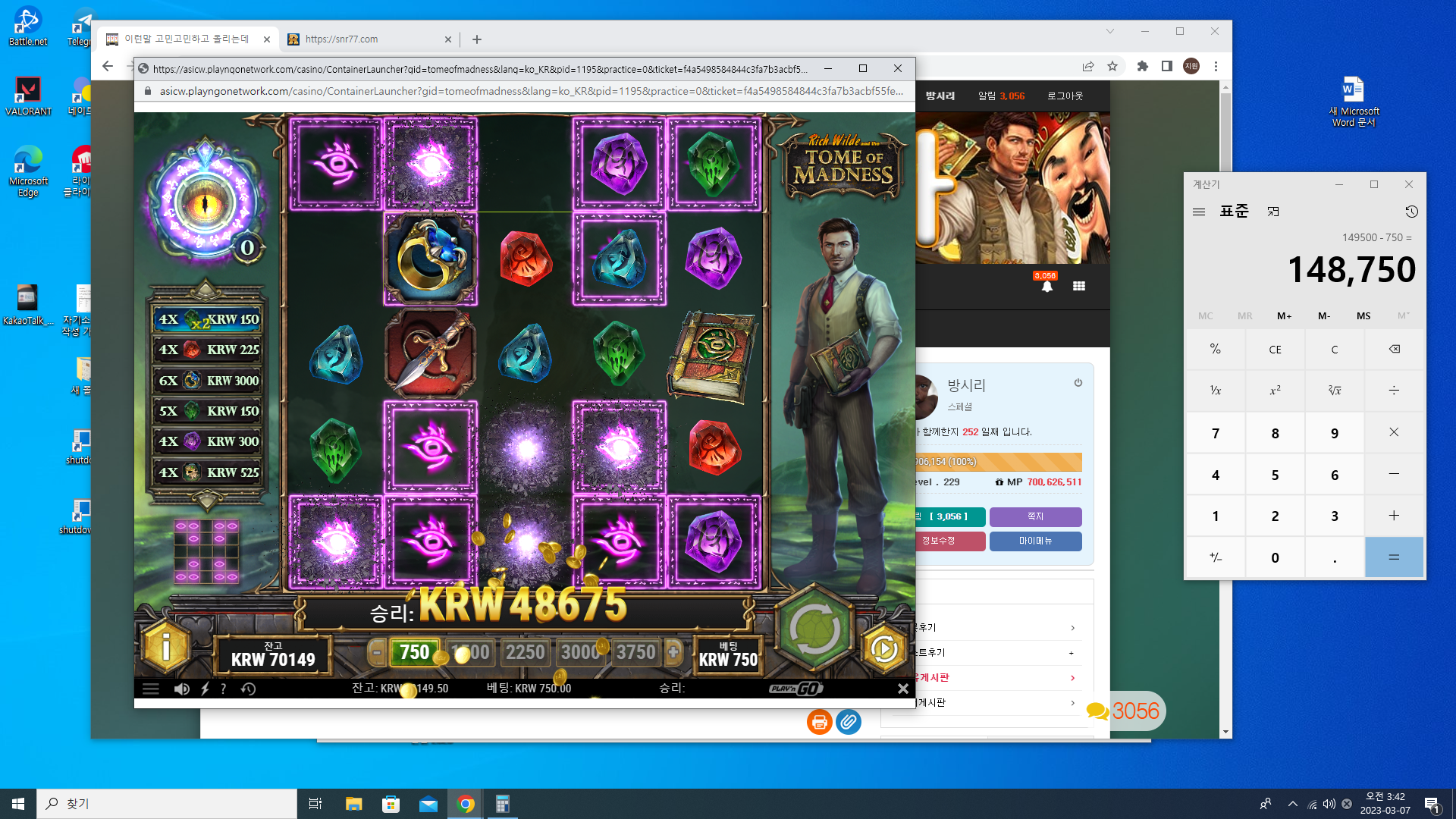Screen dimensions: 1456x819
Task: Switch to the first Chrome tab
Action: (187, 39)
